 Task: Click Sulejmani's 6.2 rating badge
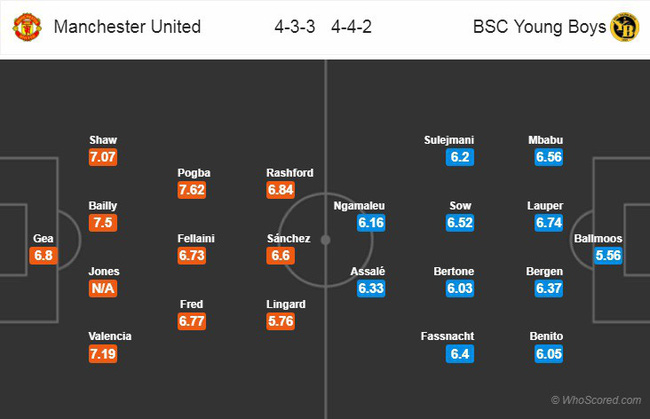461,157
